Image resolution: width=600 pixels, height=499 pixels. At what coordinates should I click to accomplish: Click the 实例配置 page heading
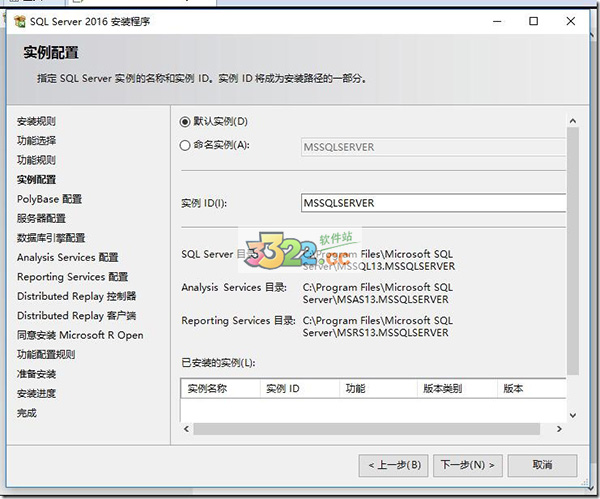click(51, 52)
